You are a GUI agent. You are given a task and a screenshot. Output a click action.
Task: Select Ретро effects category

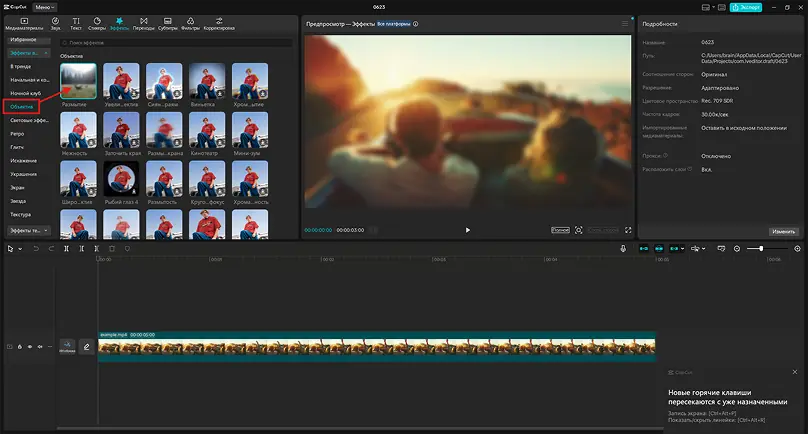pos(17,134)
